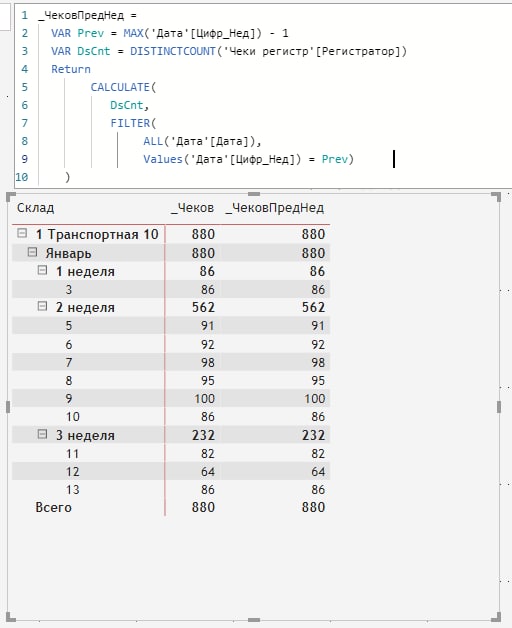Select the Январь row label
This screenshot has height=628, width=512.
point(68,254)
